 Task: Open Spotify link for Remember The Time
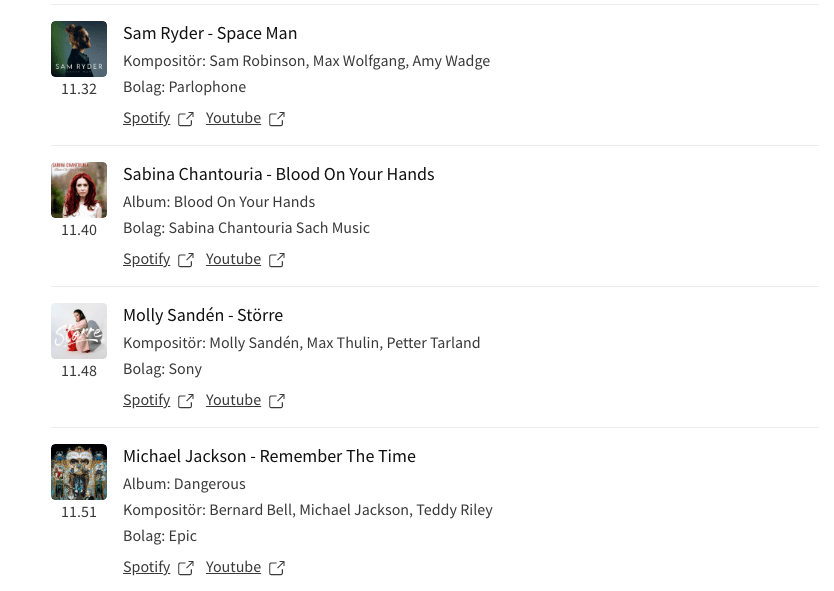point(146,567)
